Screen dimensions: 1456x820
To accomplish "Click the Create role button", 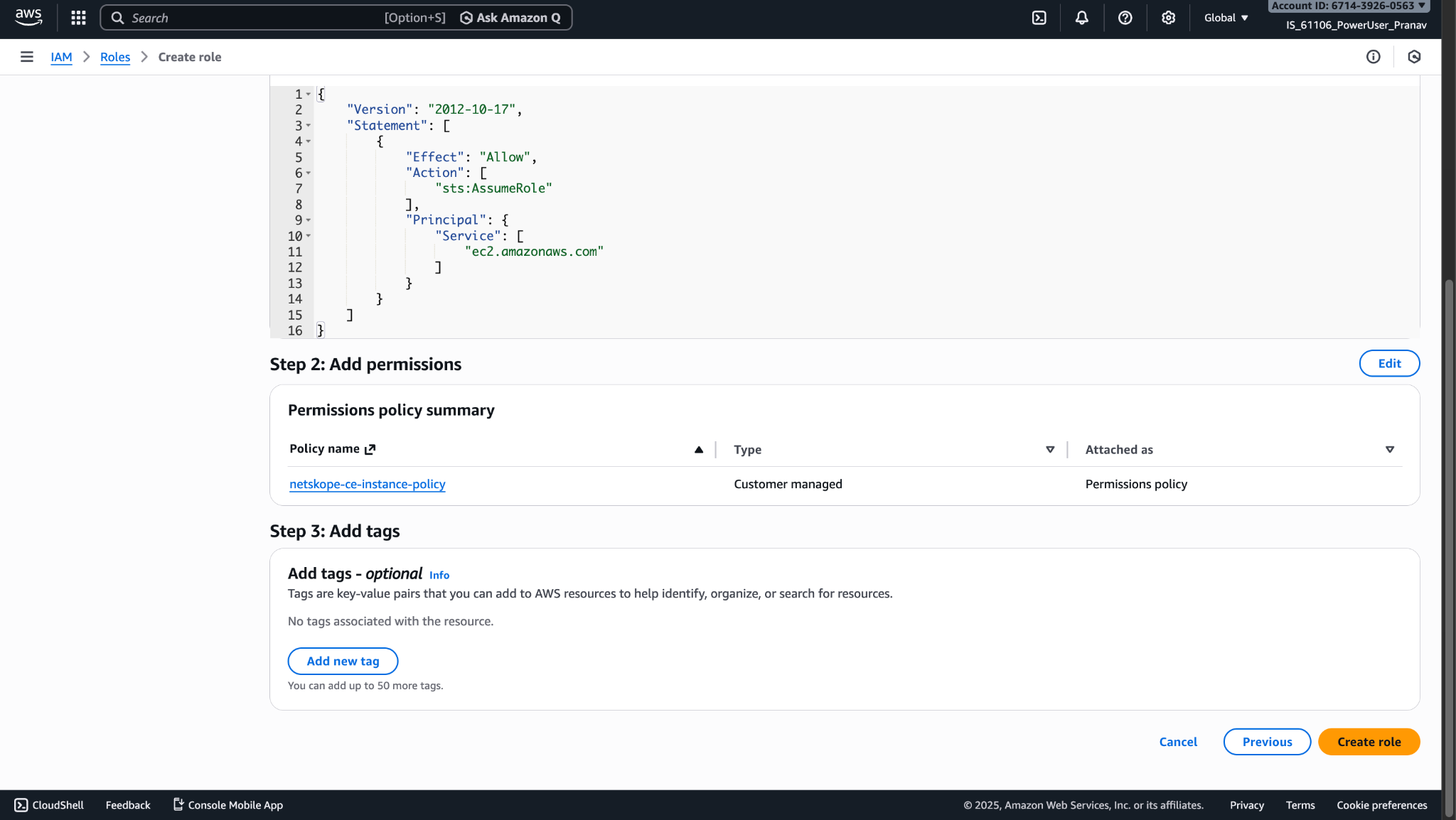I will point(1369,742).
